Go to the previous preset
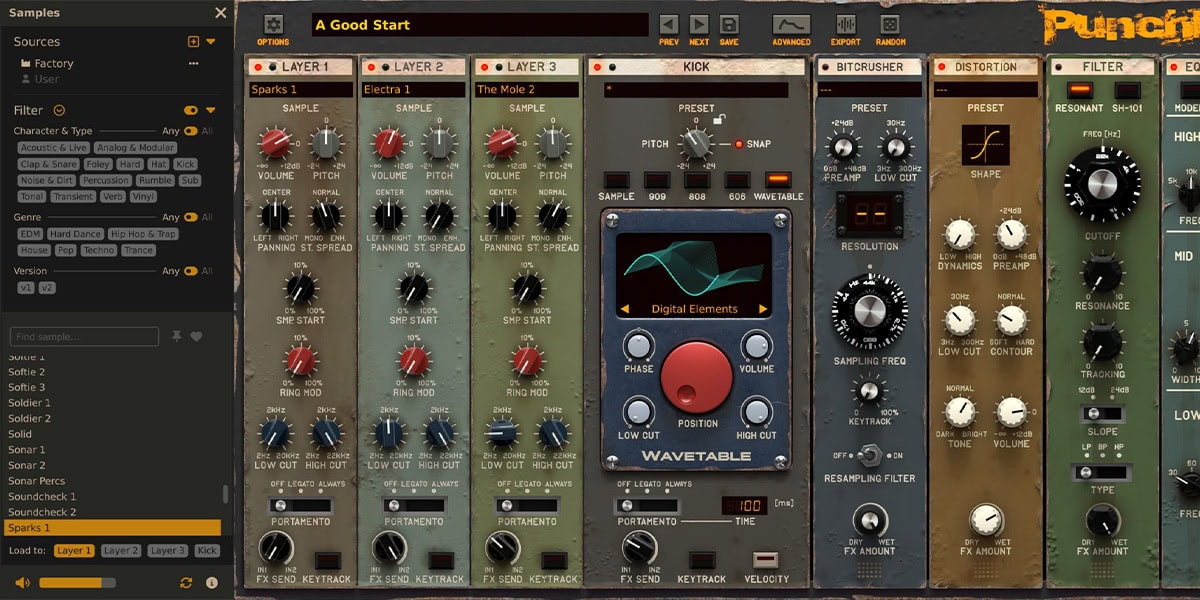This screenshot has height=600, width=1200. pos(668,25)
